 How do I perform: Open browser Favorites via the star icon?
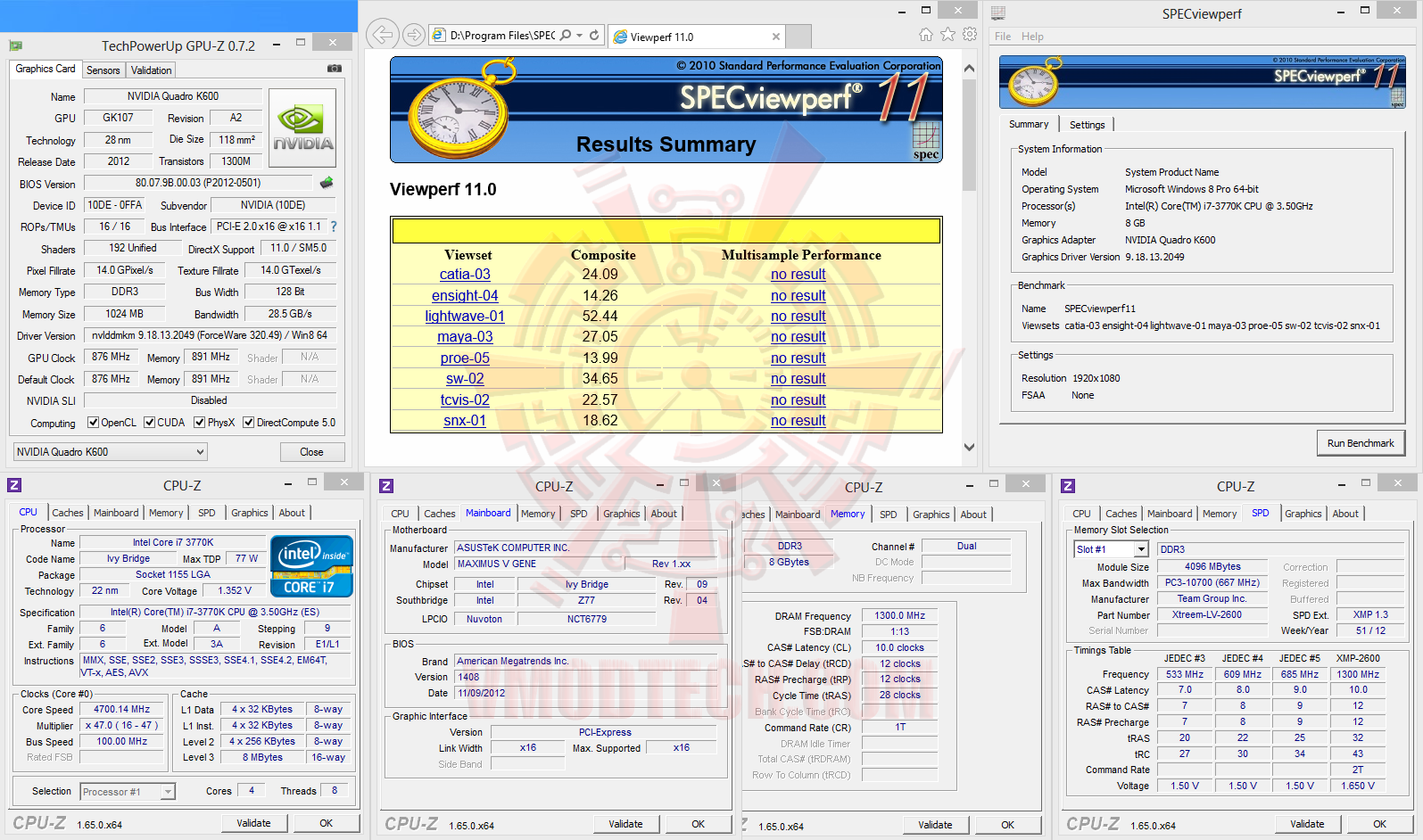(x=947, y=35)
